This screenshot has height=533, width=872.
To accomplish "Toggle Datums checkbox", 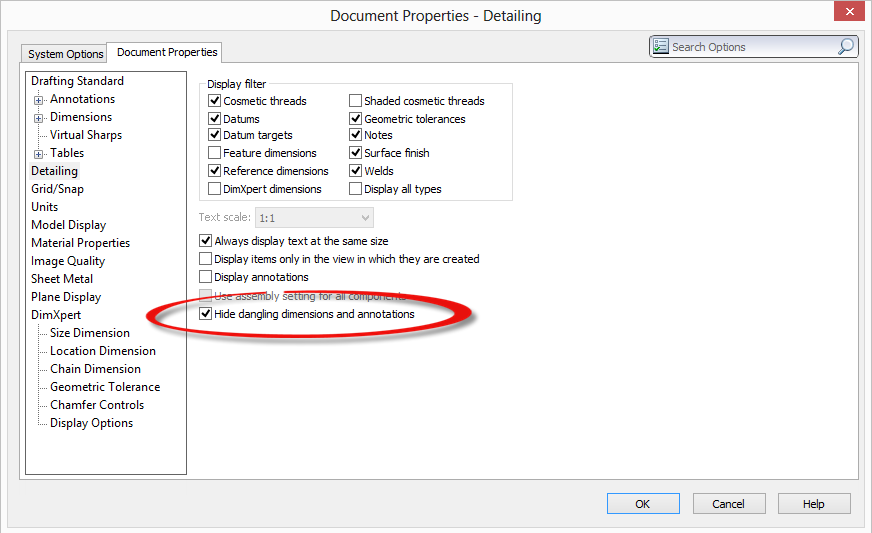I will [x=214, y=119].
